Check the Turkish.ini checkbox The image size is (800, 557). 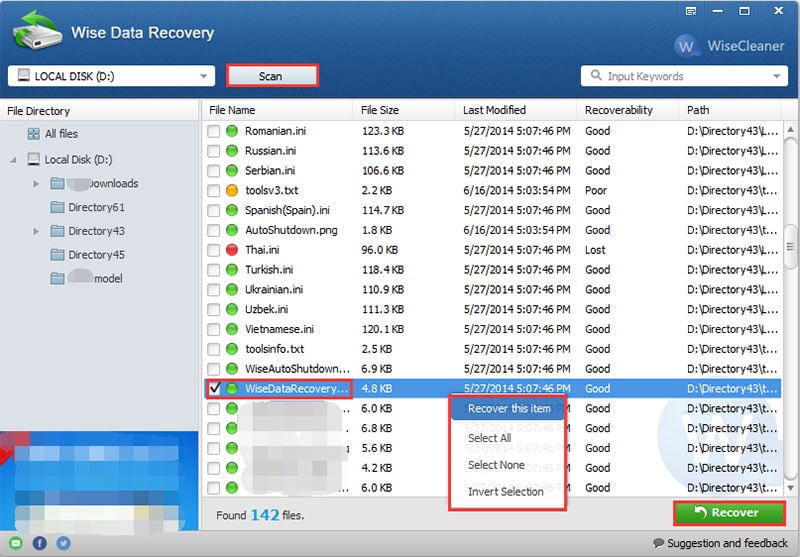213,270
